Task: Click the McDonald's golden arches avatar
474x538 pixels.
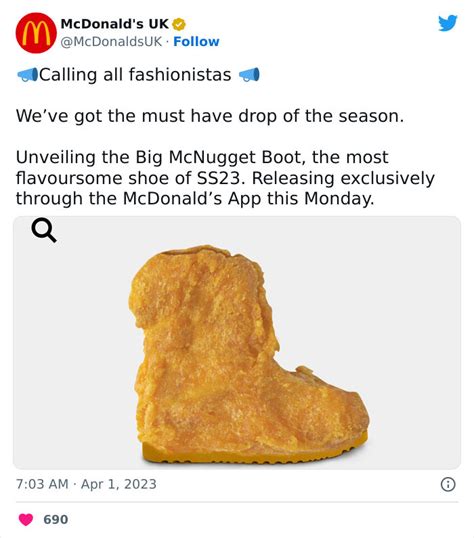Action: pyautogui.click(x=36, y=33)
